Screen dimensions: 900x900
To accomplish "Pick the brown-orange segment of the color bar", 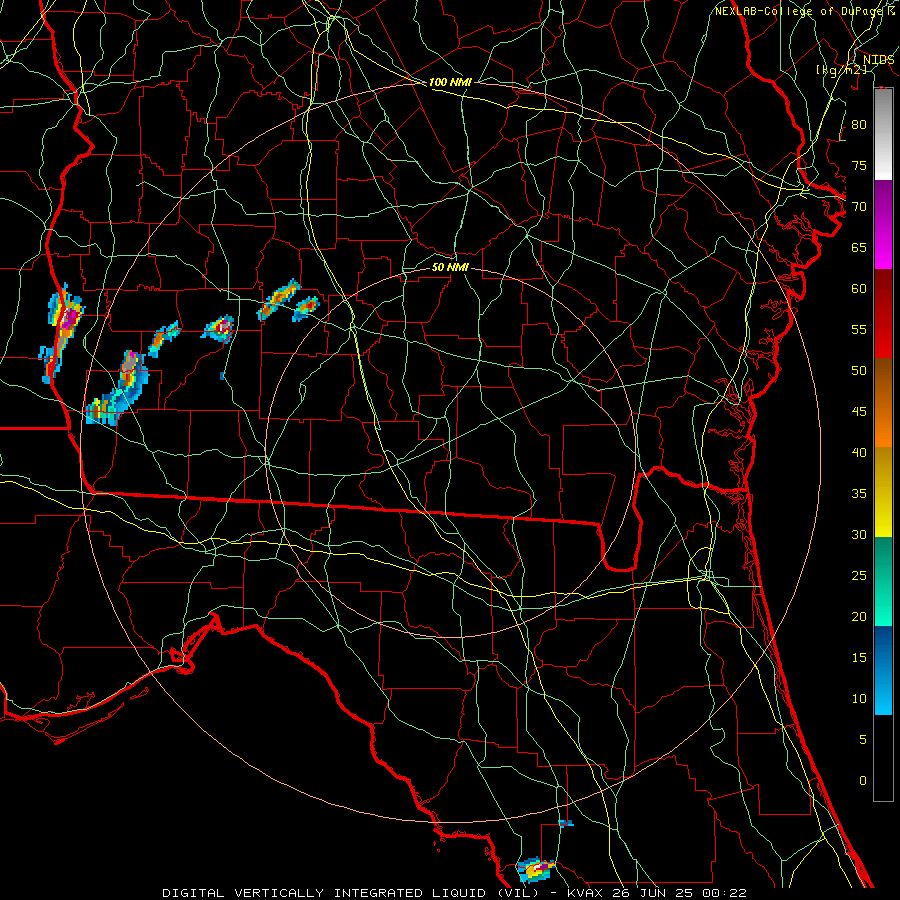I will click(x=883, y=402).
